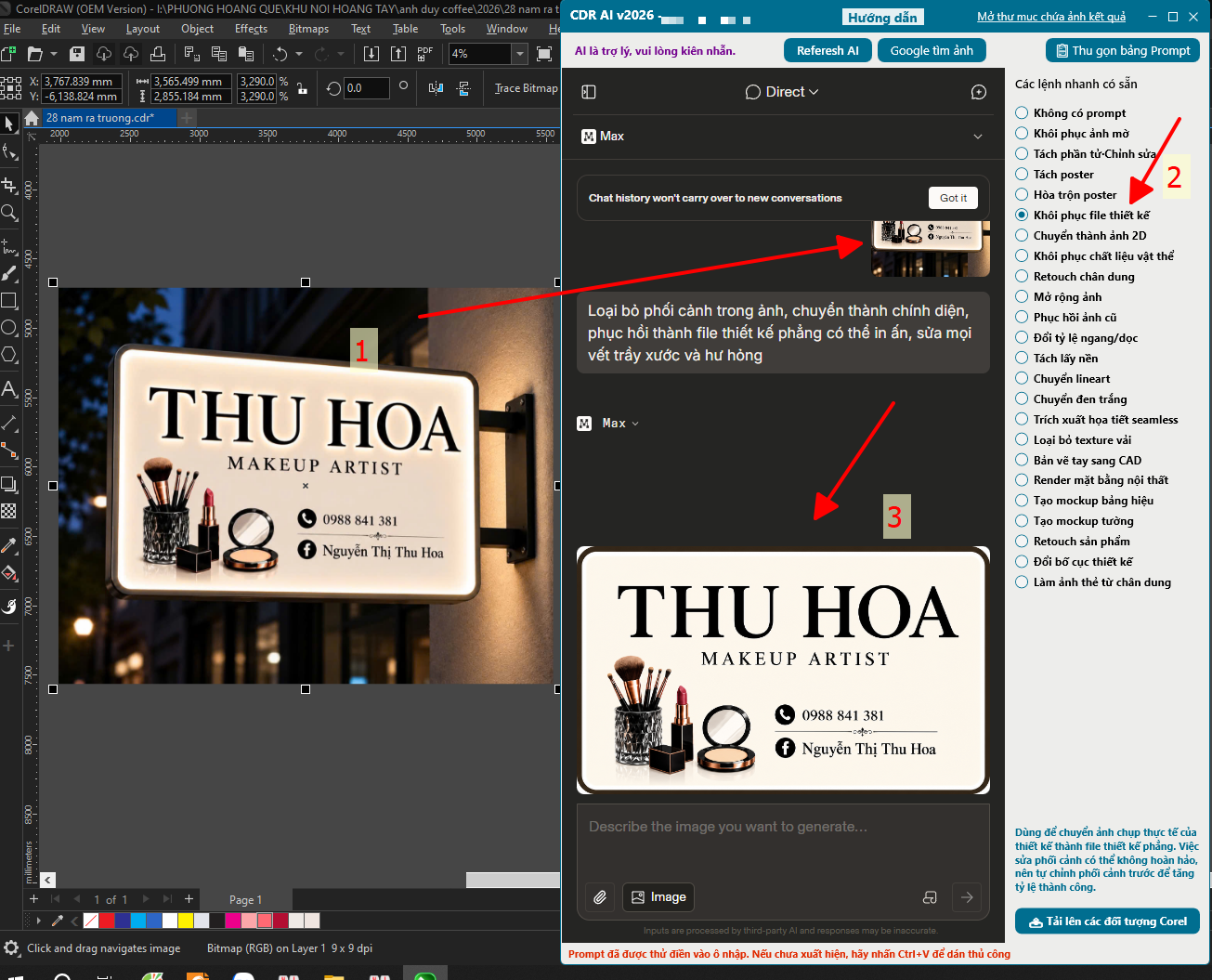
Task: Expand the color palette flyout arrow
Action: 38,921
